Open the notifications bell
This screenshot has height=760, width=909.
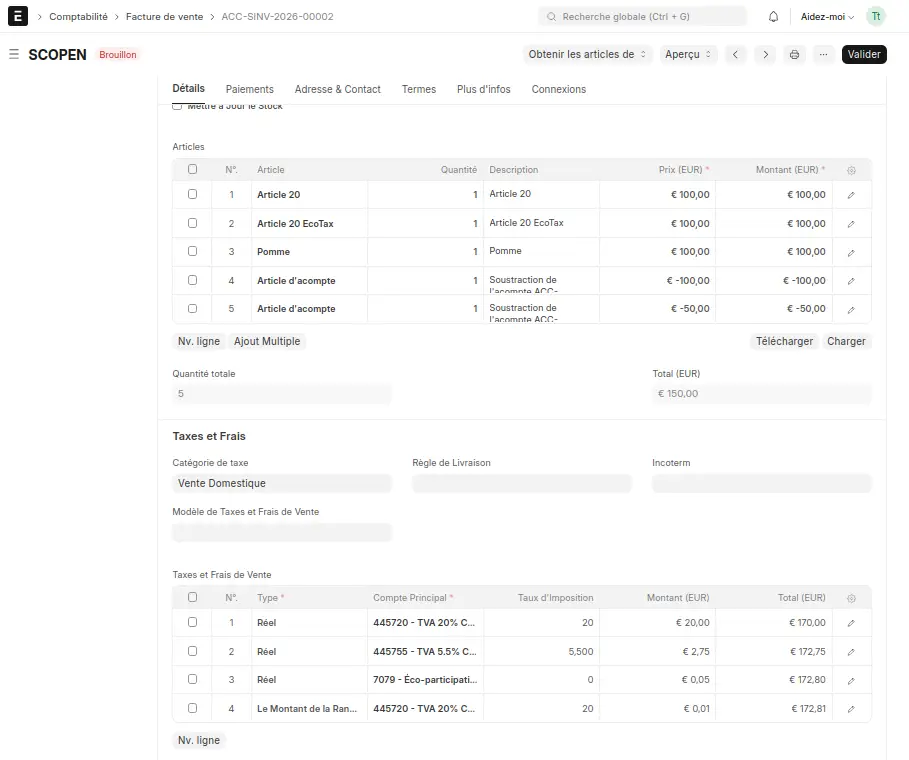point(773,17)
